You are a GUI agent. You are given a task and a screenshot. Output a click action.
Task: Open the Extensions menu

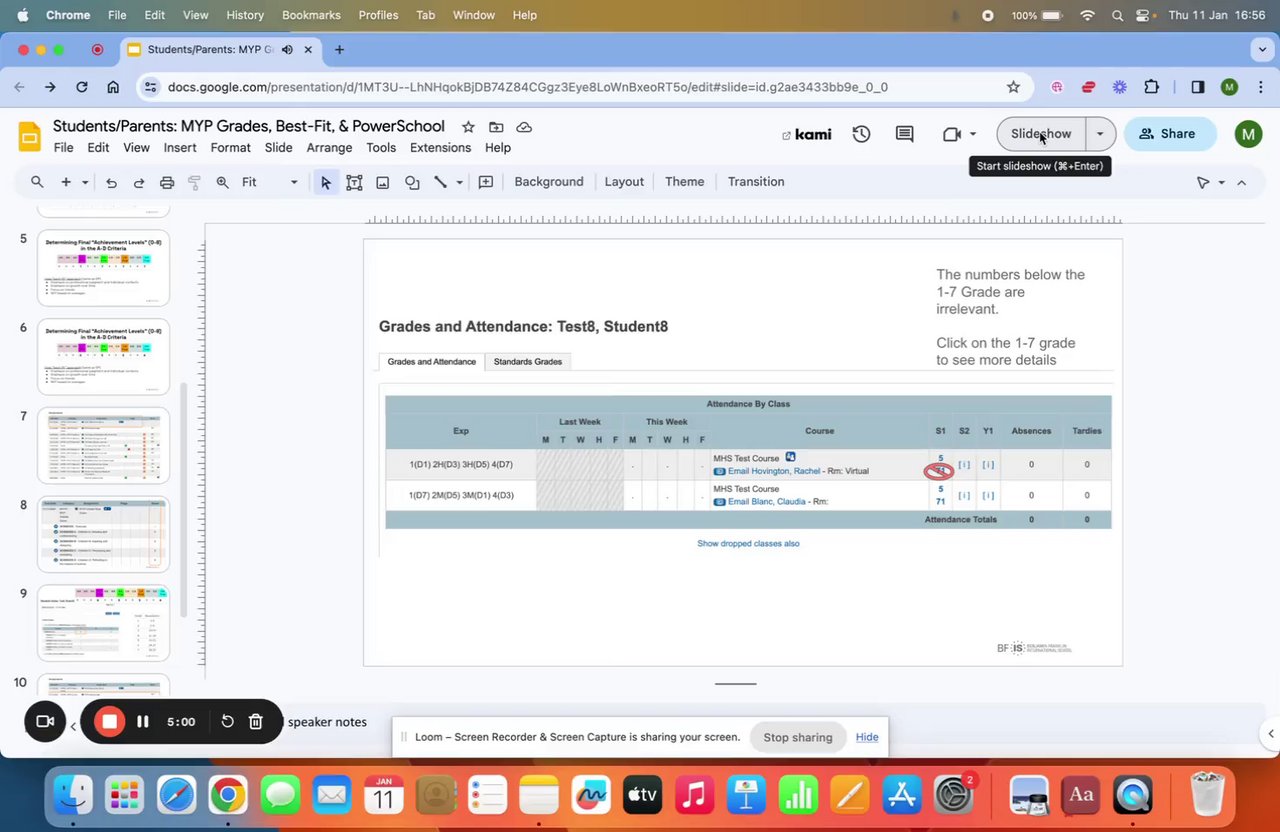(x=440, y=148)
